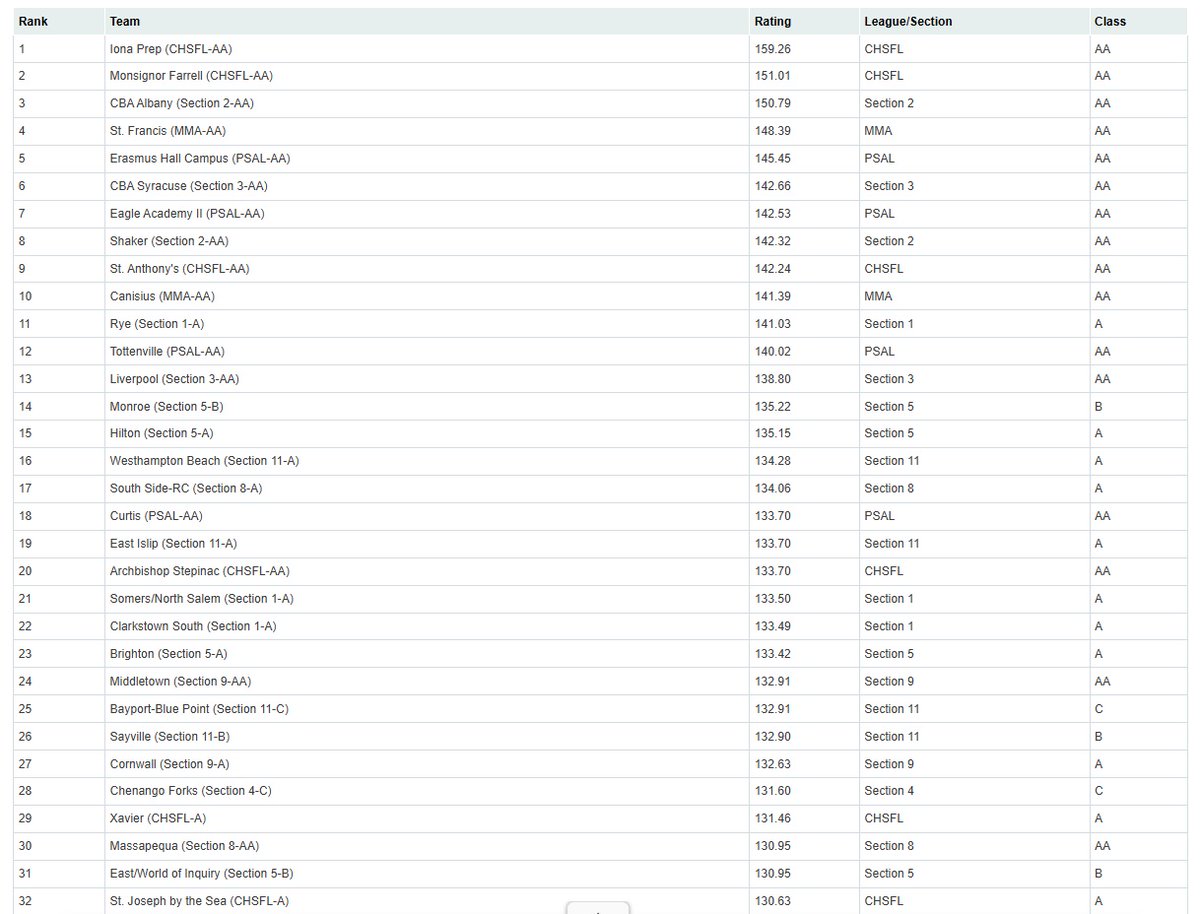1200x914 pixels.
Task: Select Bayport-Blue Point (Section 11-C) team
Action: coord(199,709)
